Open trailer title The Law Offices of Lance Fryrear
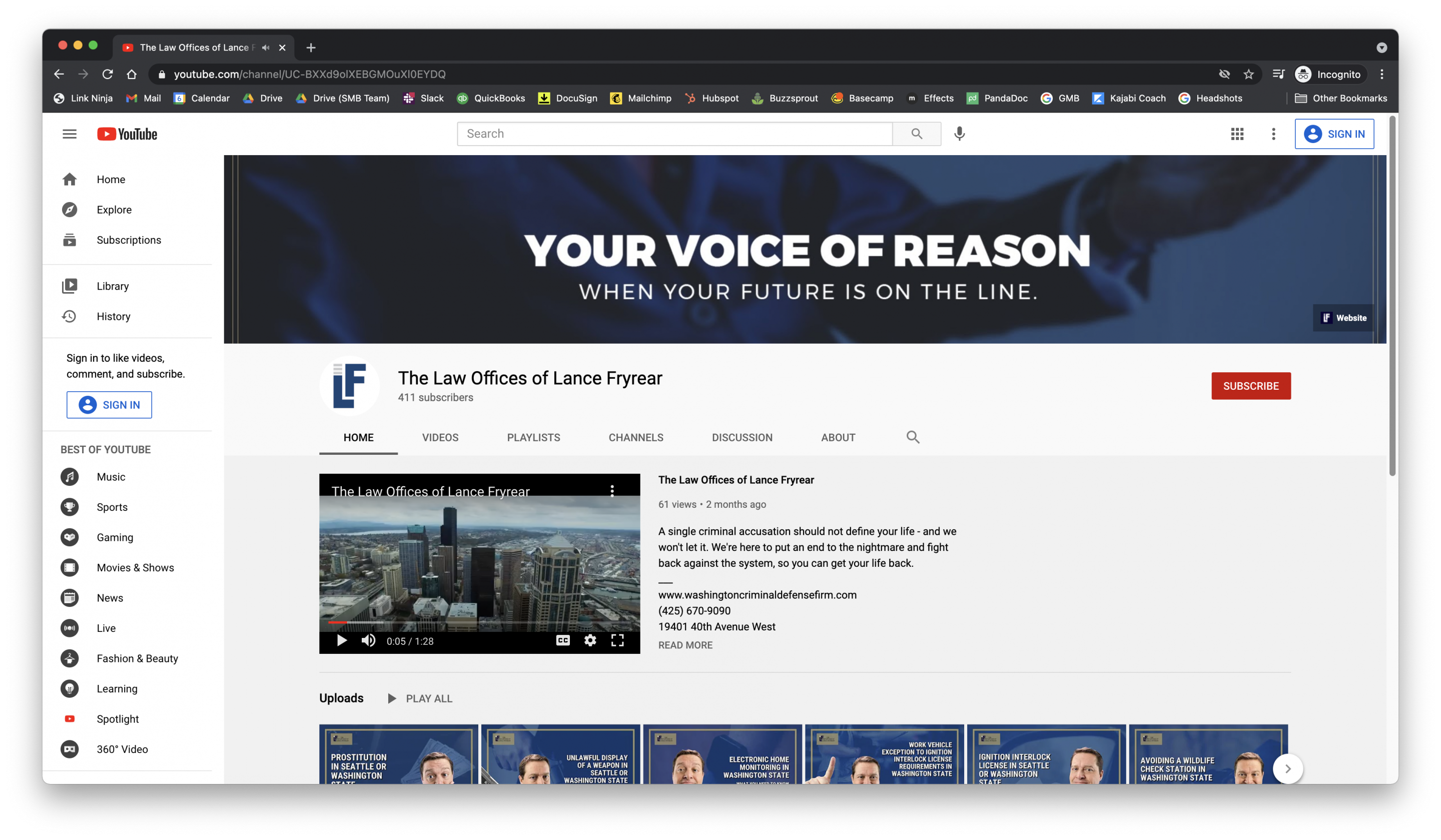The height and width of the screenshot is (840, 1441). (x=736, y=480)
